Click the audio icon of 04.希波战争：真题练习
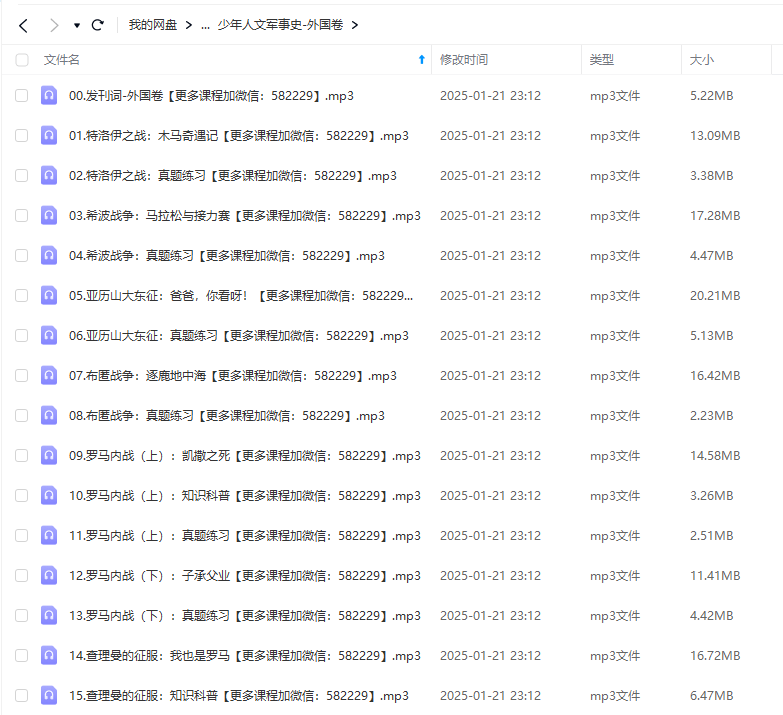Image resolution: width=783 pixels, height=715 pixels. pyautogui.click(x=49, y=255)
